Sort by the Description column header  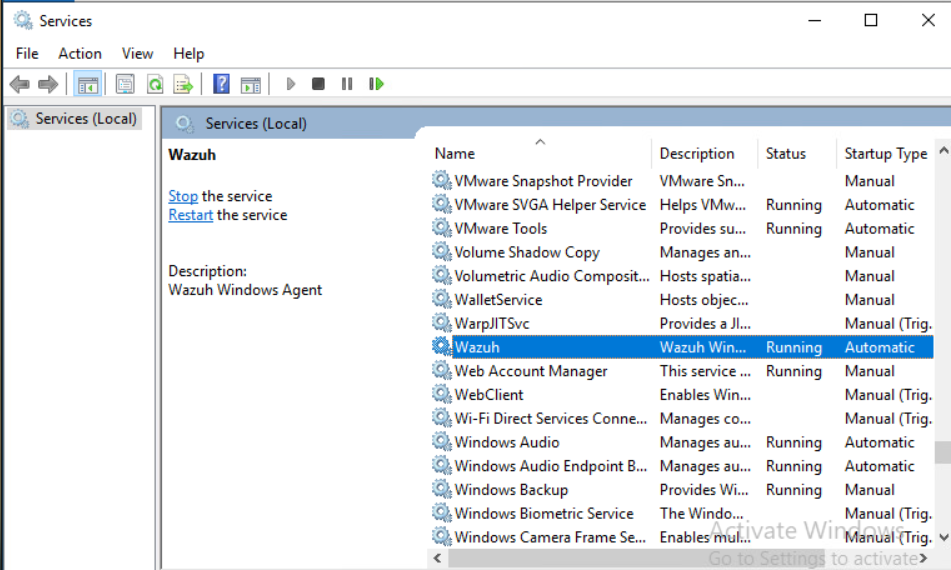pyautogui.click(x=705, y=153)
